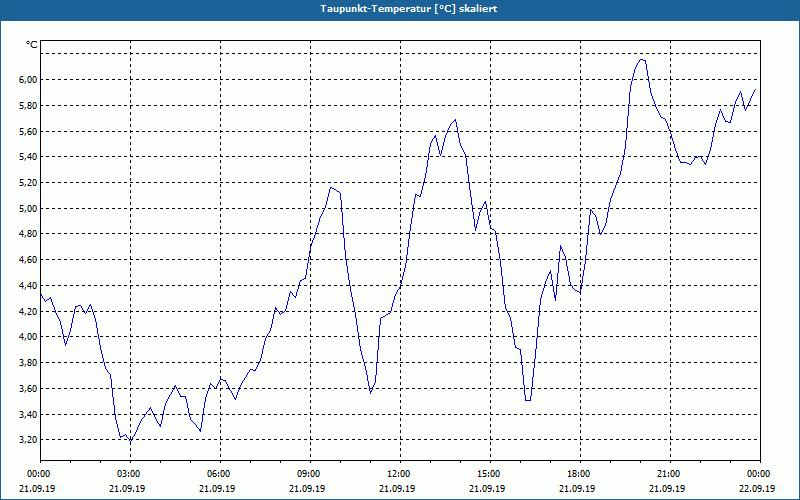Click the 5,60 y-axis label
Screen dimensions: 800x500
[29, 131]
